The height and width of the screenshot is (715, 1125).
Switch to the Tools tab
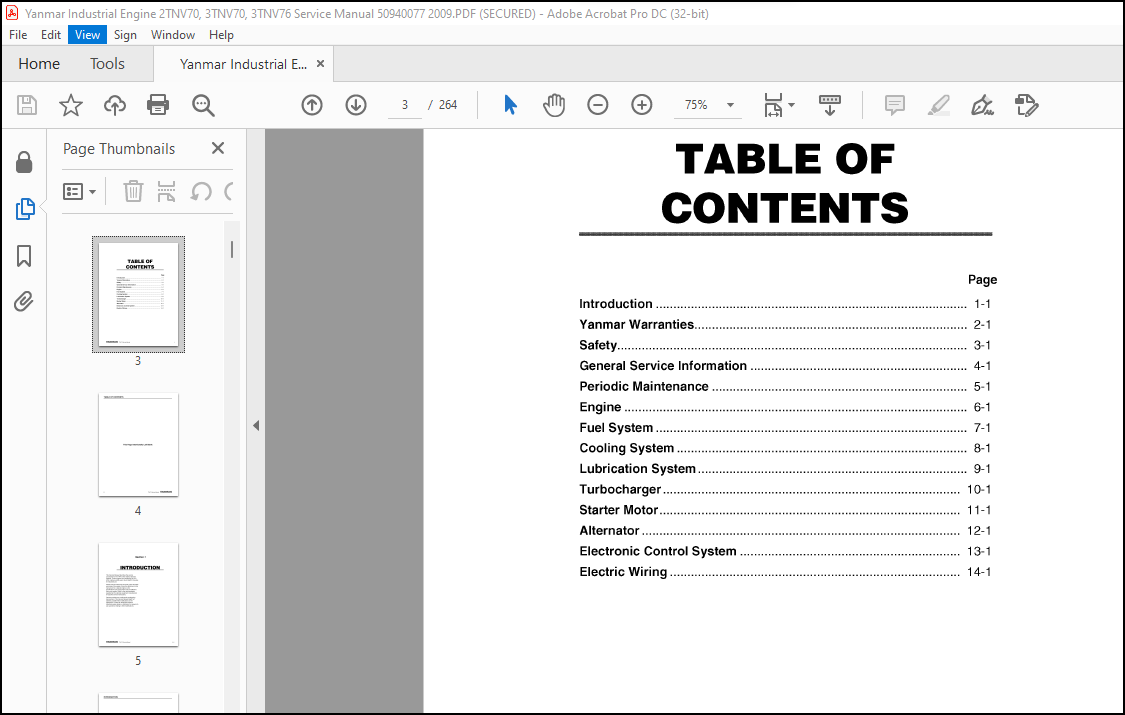[x=108, y=64]
